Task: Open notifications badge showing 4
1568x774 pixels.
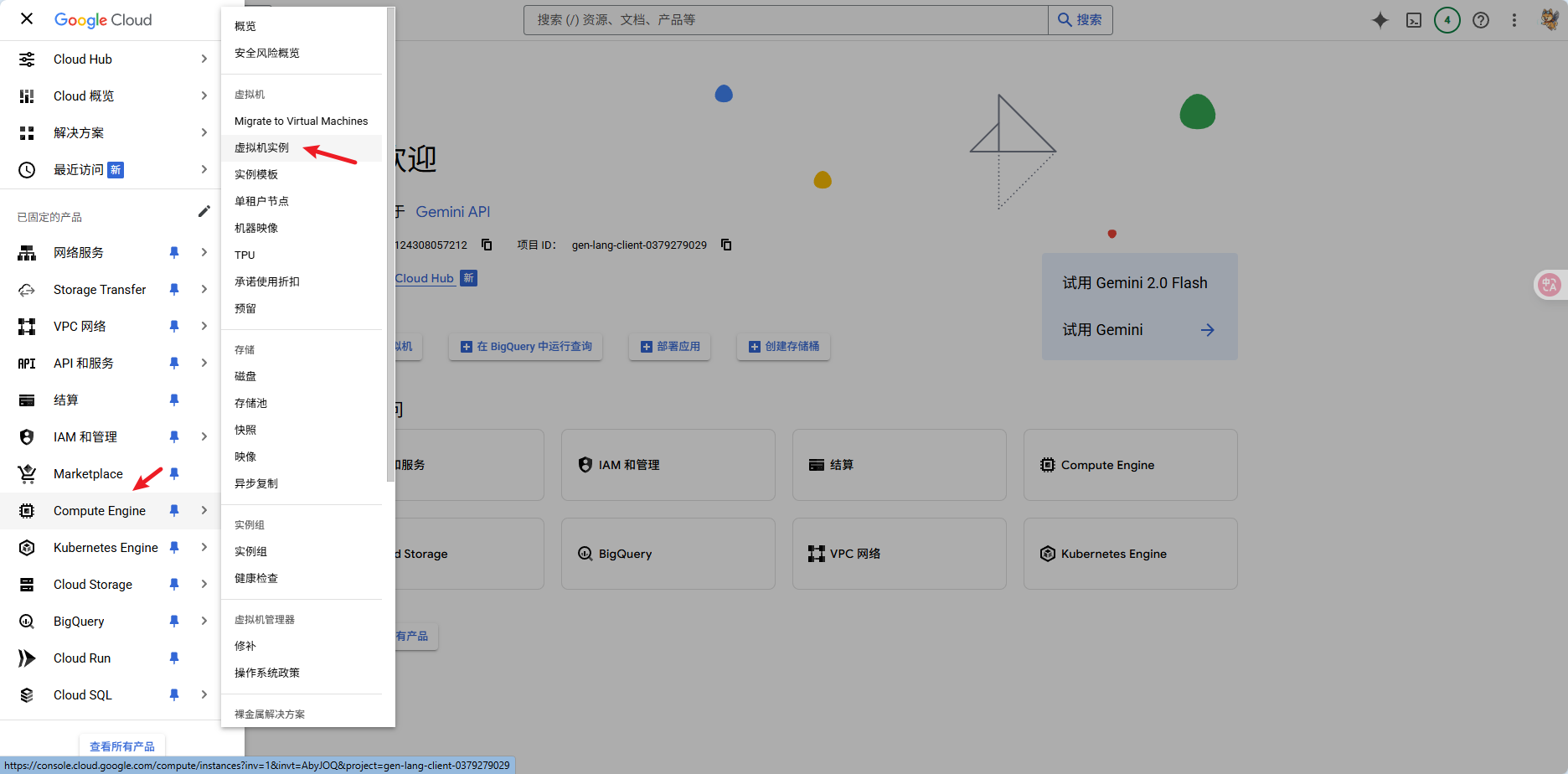Action: coord(1447,20)
